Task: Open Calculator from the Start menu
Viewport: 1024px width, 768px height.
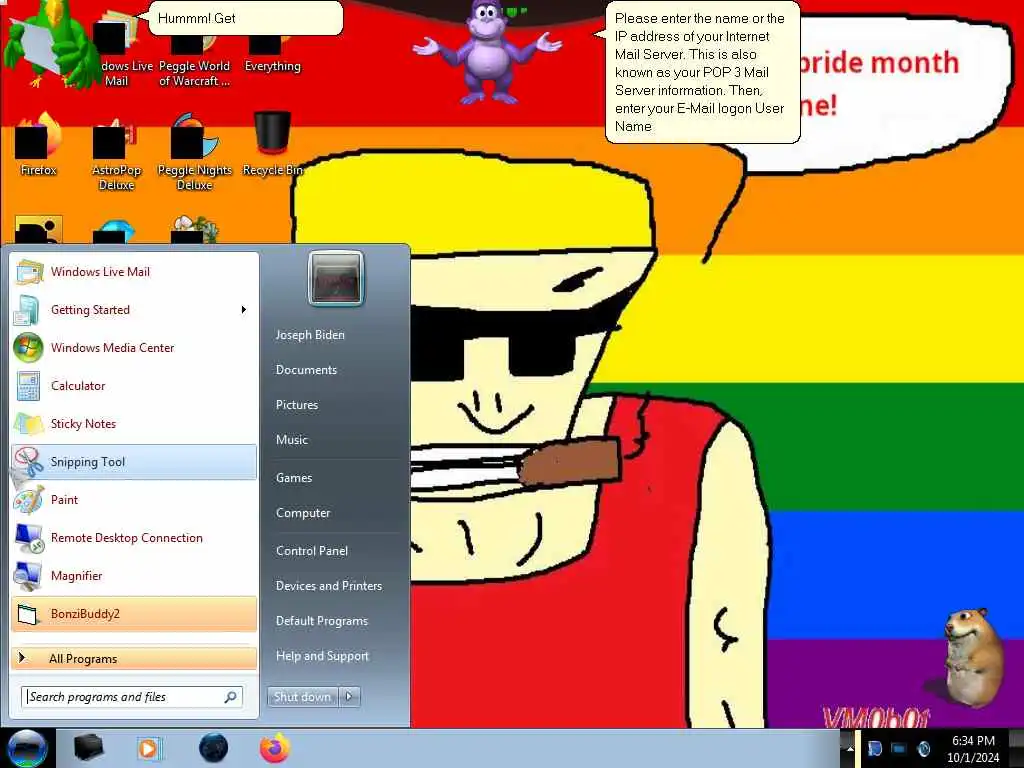Action: 134,385
